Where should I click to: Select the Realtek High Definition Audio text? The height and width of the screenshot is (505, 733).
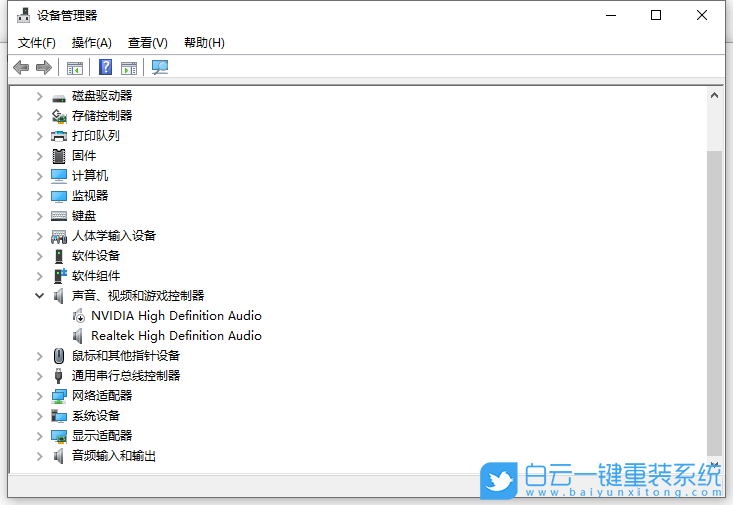[x=176, y=336]
